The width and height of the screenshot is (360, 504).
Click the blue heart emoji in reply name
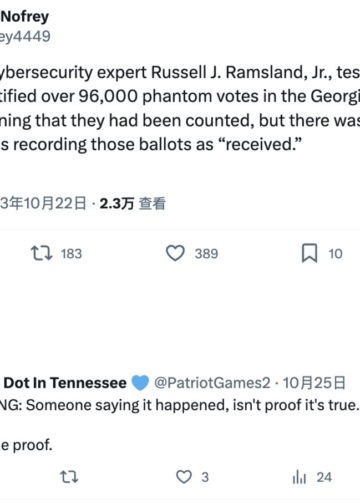[140, 383]
